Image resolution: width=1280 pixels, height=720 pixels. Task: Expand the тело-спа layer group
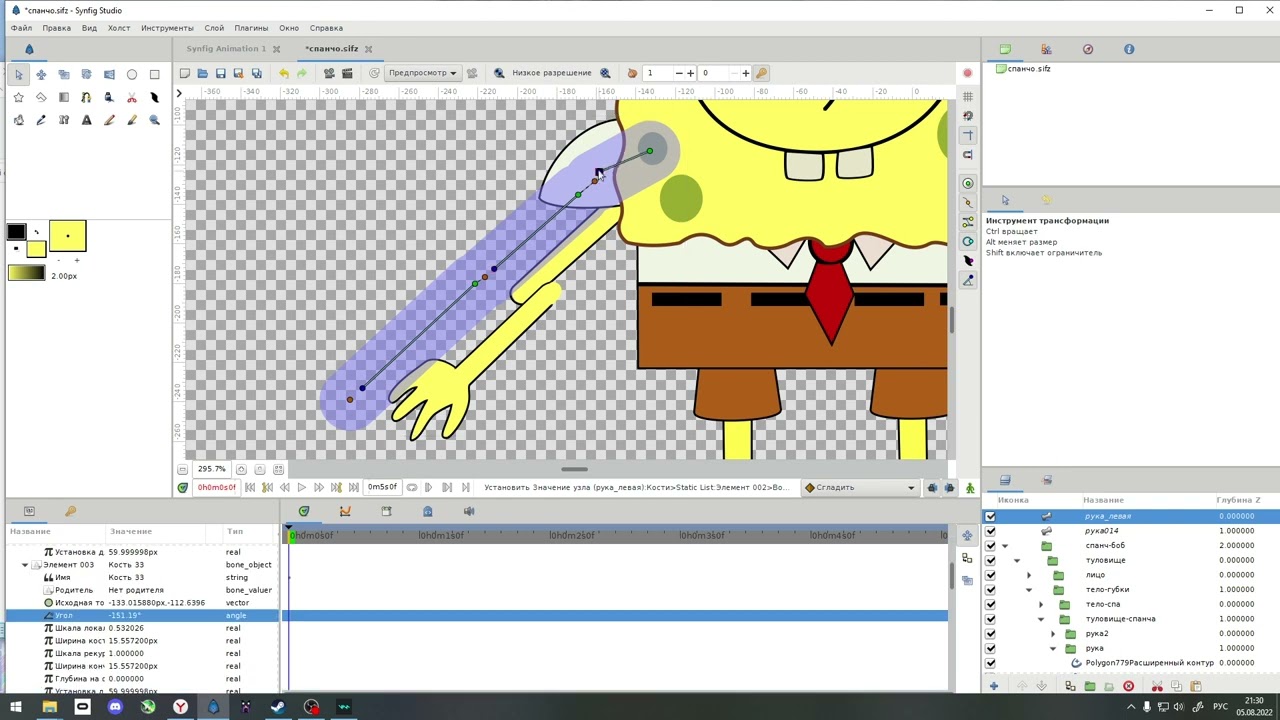[1041, 604]
